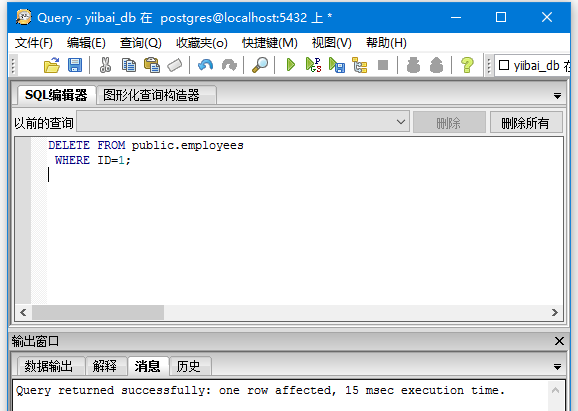This screenshot has height=411, width=578.
Task: Execute query and save results to file
Action: pos(337,65)
